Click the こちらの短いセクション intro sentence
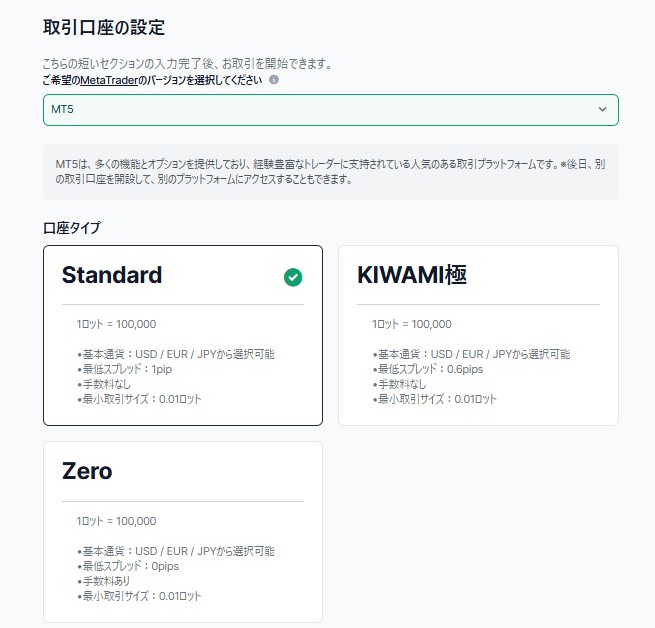Viewport: 655px width, 628px height. coord(188,64)
